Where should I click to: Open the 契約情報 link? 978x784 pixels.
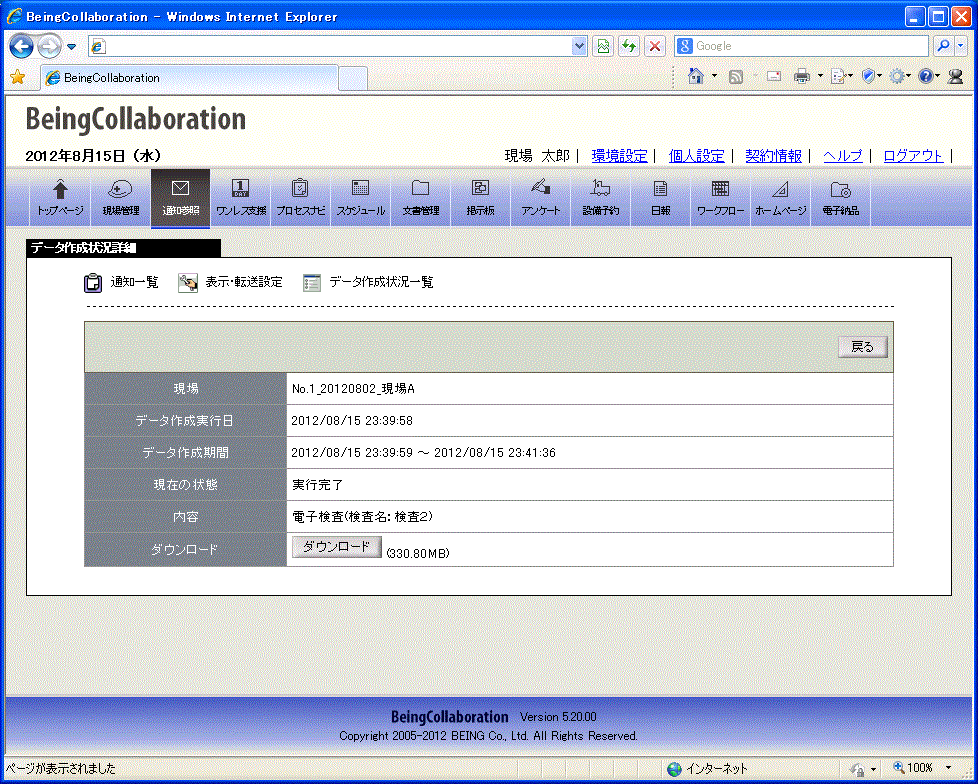(773, 156)
